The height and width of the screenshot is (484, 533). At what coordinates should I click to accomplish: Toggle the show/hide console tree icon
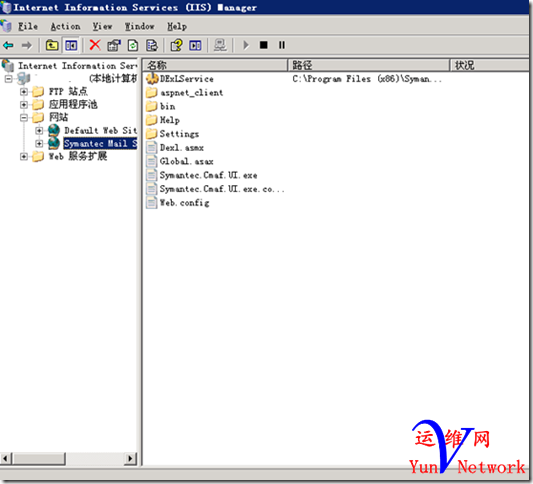pyautogui.click(x=71, y=45)
